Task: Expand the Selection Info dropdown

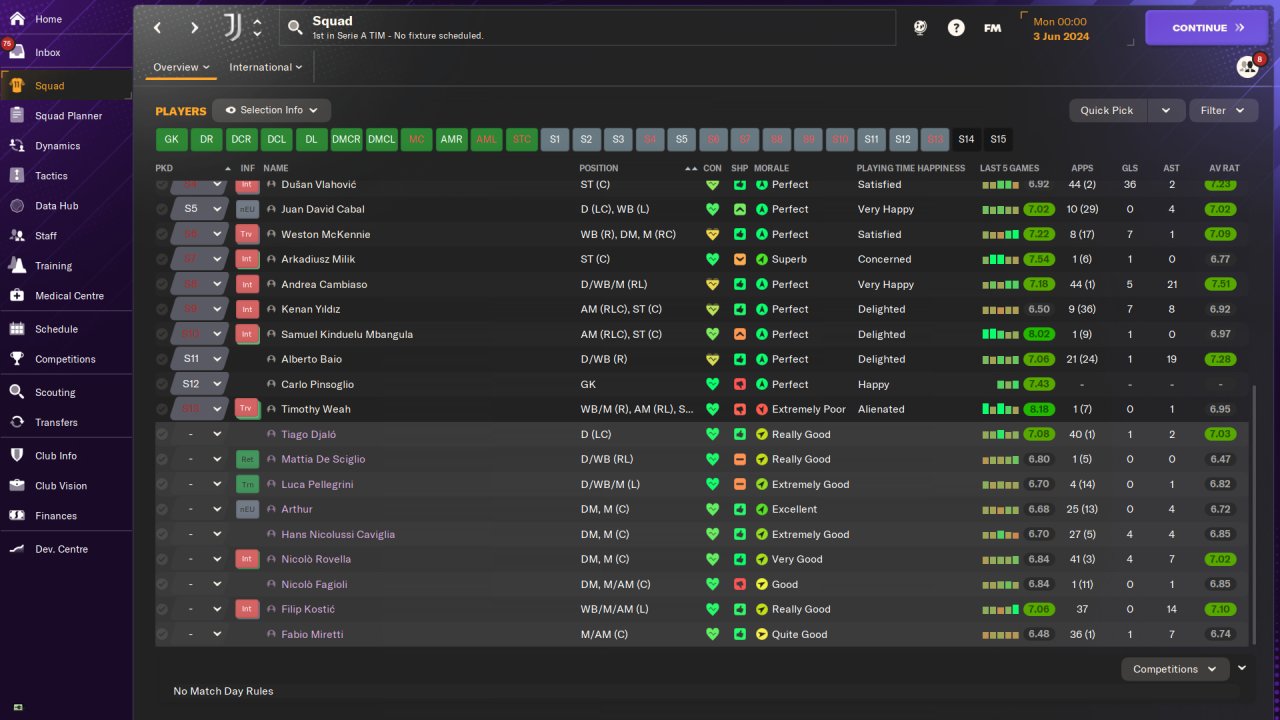Action: click(271, 110)
